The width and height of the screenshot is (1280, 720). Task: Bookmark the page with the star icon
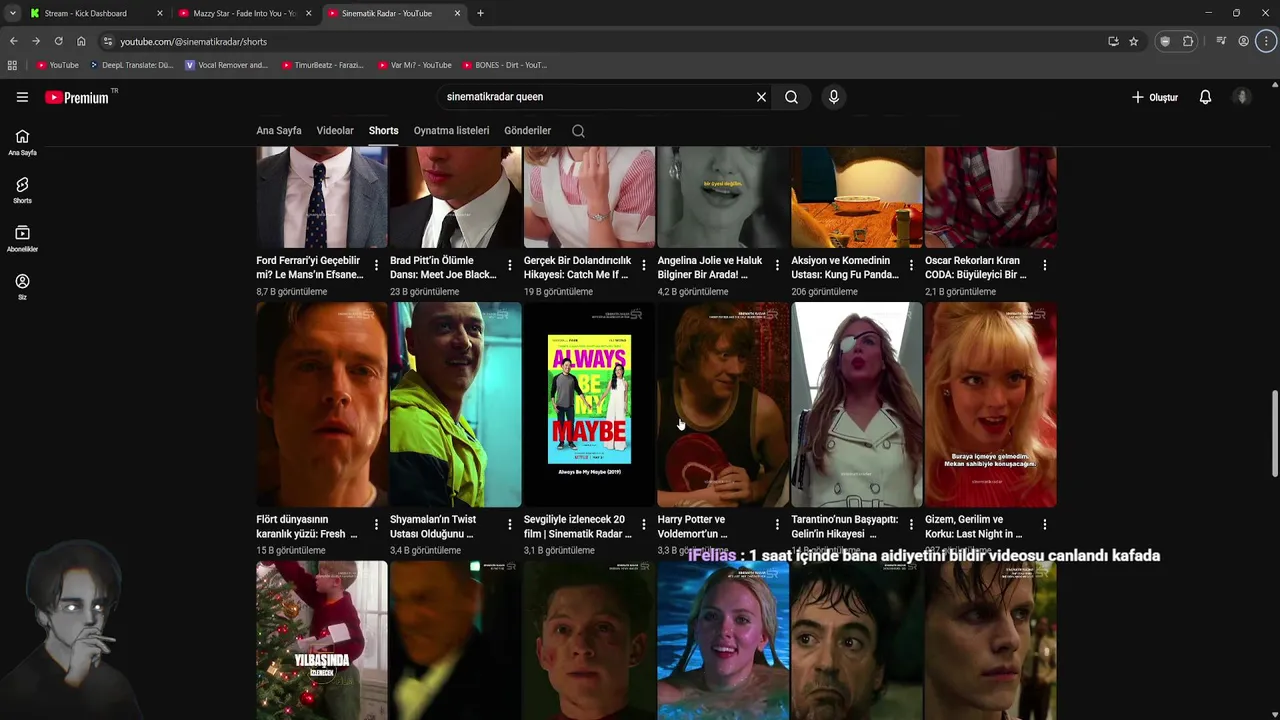point(1133,41)
